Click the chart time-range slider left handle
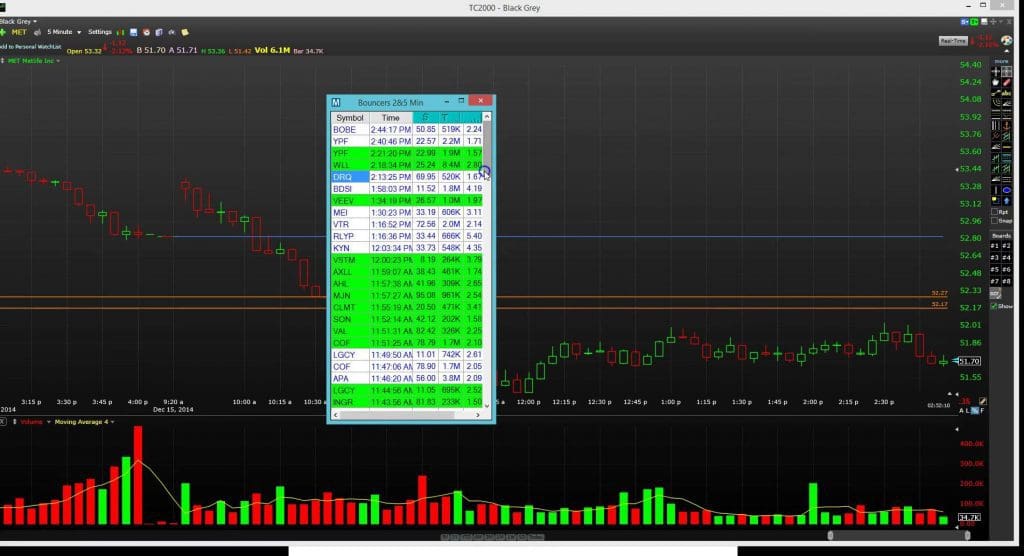The height and width of the screenshot is (556, 1024). (x=831, y=536)
